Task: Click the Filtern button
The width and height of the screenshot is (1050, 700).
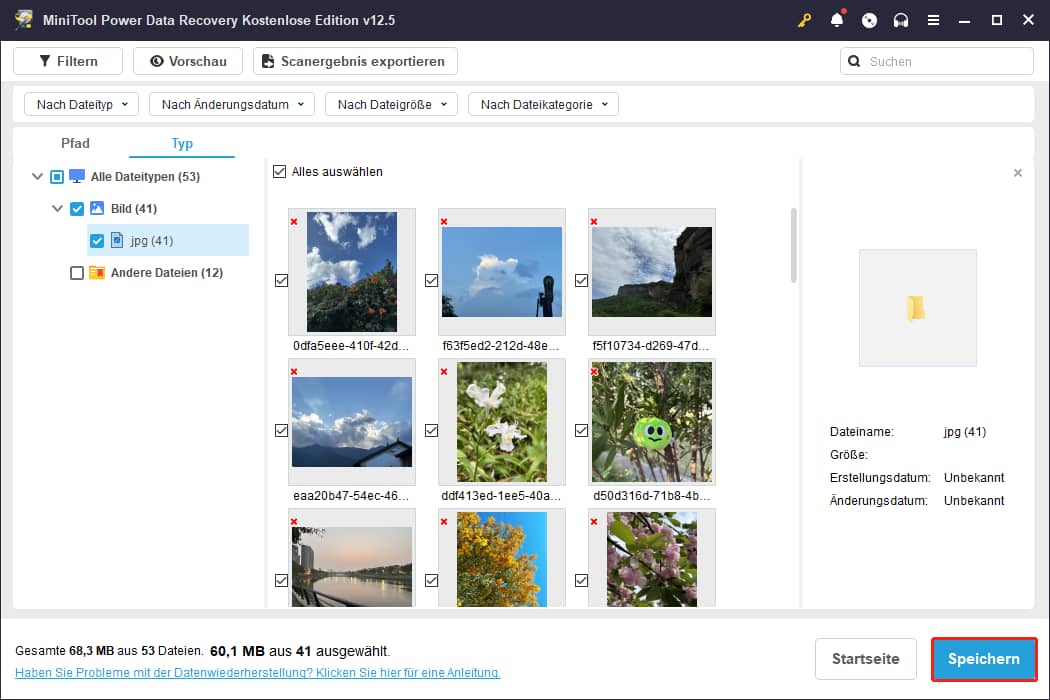Action: pos(68,61)
